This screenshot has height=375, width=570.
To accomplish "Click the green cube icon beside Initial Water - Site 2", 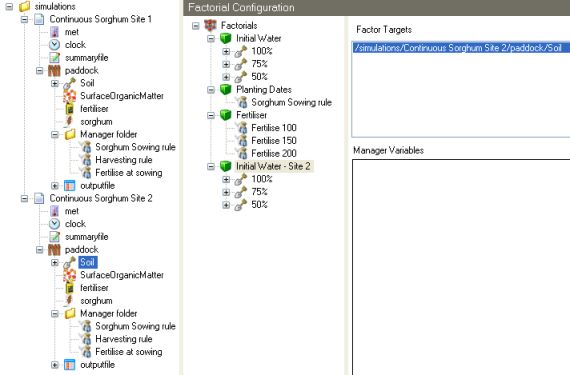I will click(226, 166).
